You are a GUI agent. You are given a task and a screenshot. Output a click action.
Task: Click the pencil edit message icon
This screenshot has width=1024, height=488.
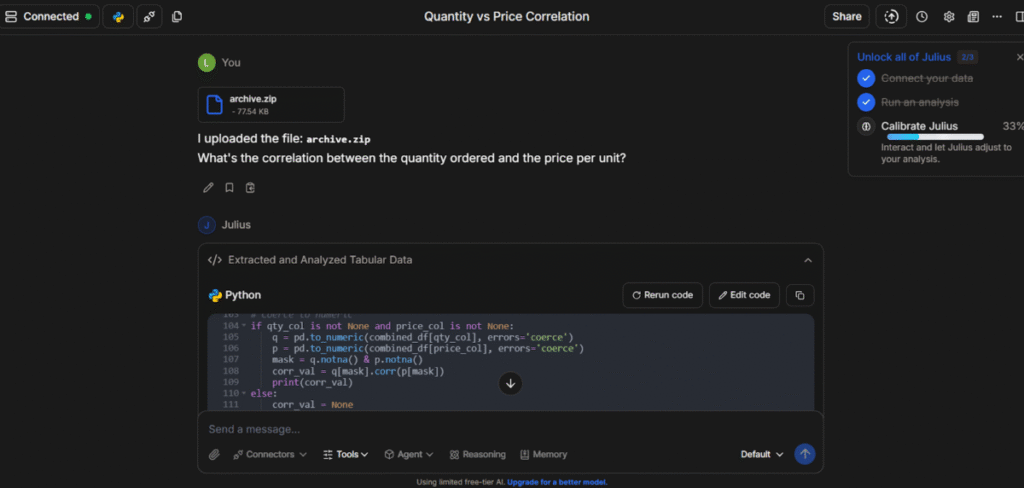pos(208,187)
